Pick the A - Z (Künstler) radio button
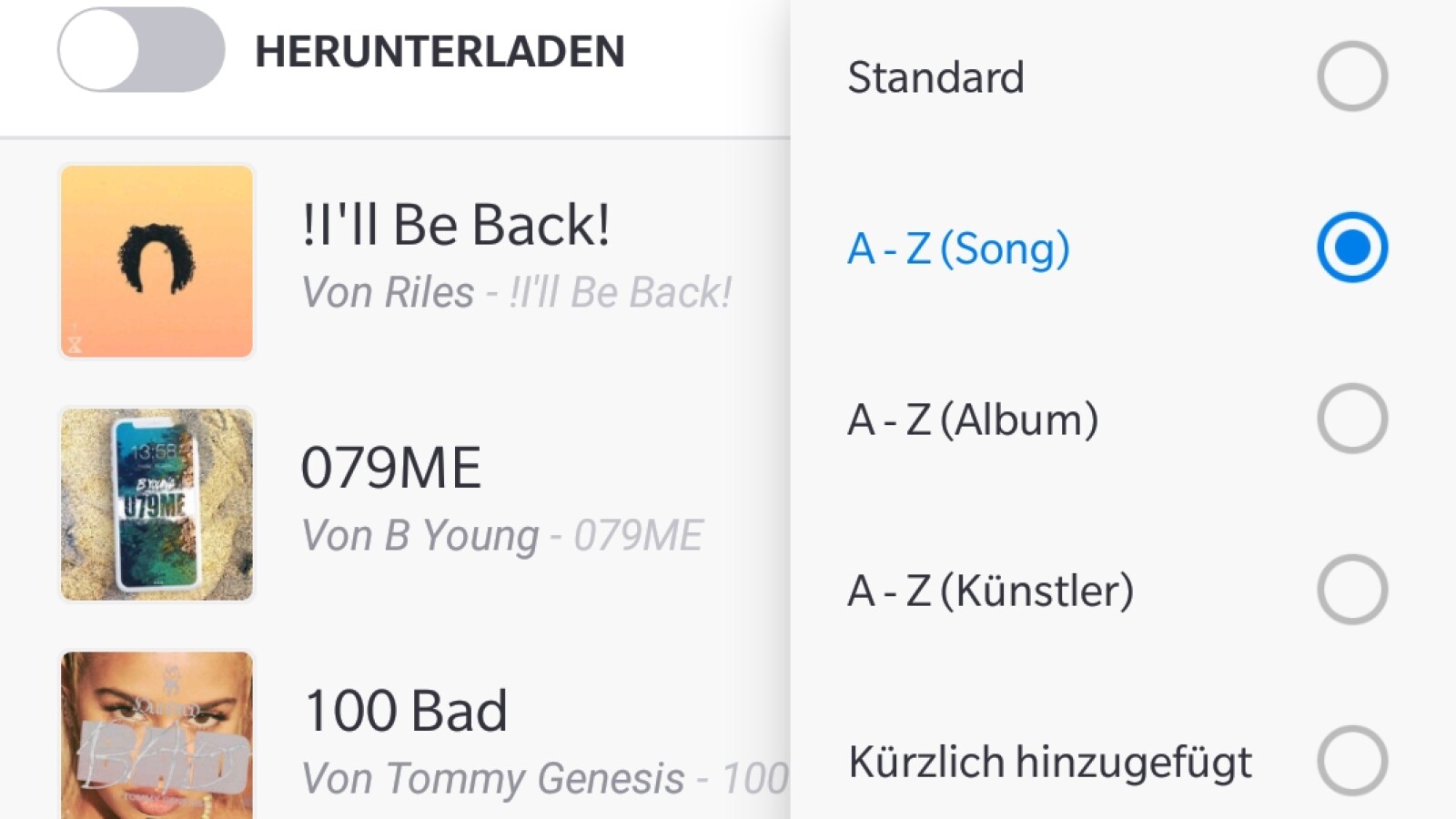 [x=1351, y=590]
